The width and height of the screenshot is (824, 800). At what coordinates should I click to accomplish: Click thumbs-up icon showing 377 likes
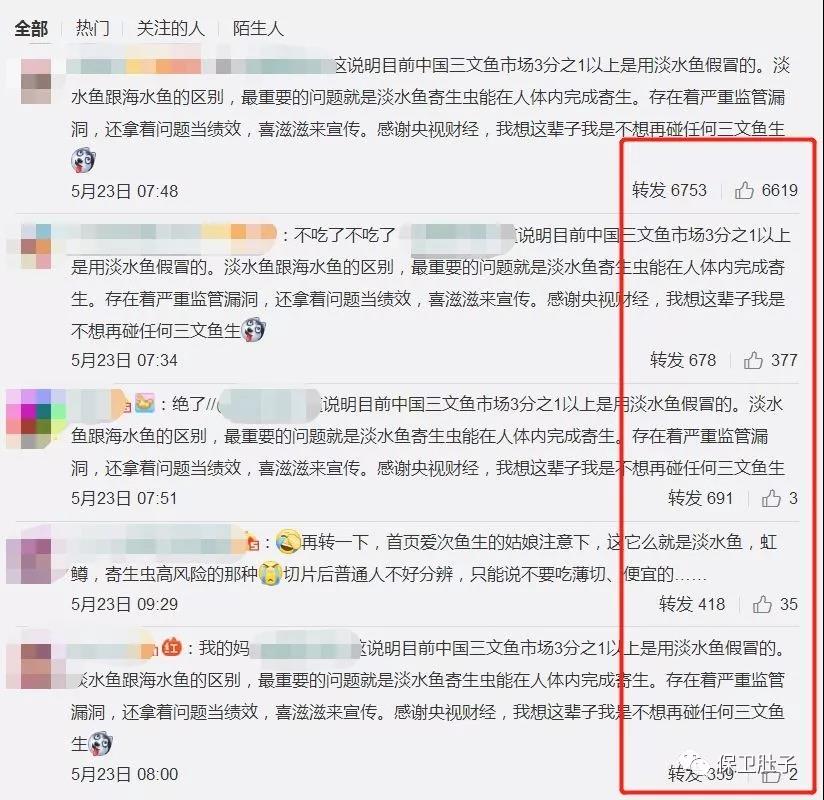pyautogui.click(x=753, y=360)
